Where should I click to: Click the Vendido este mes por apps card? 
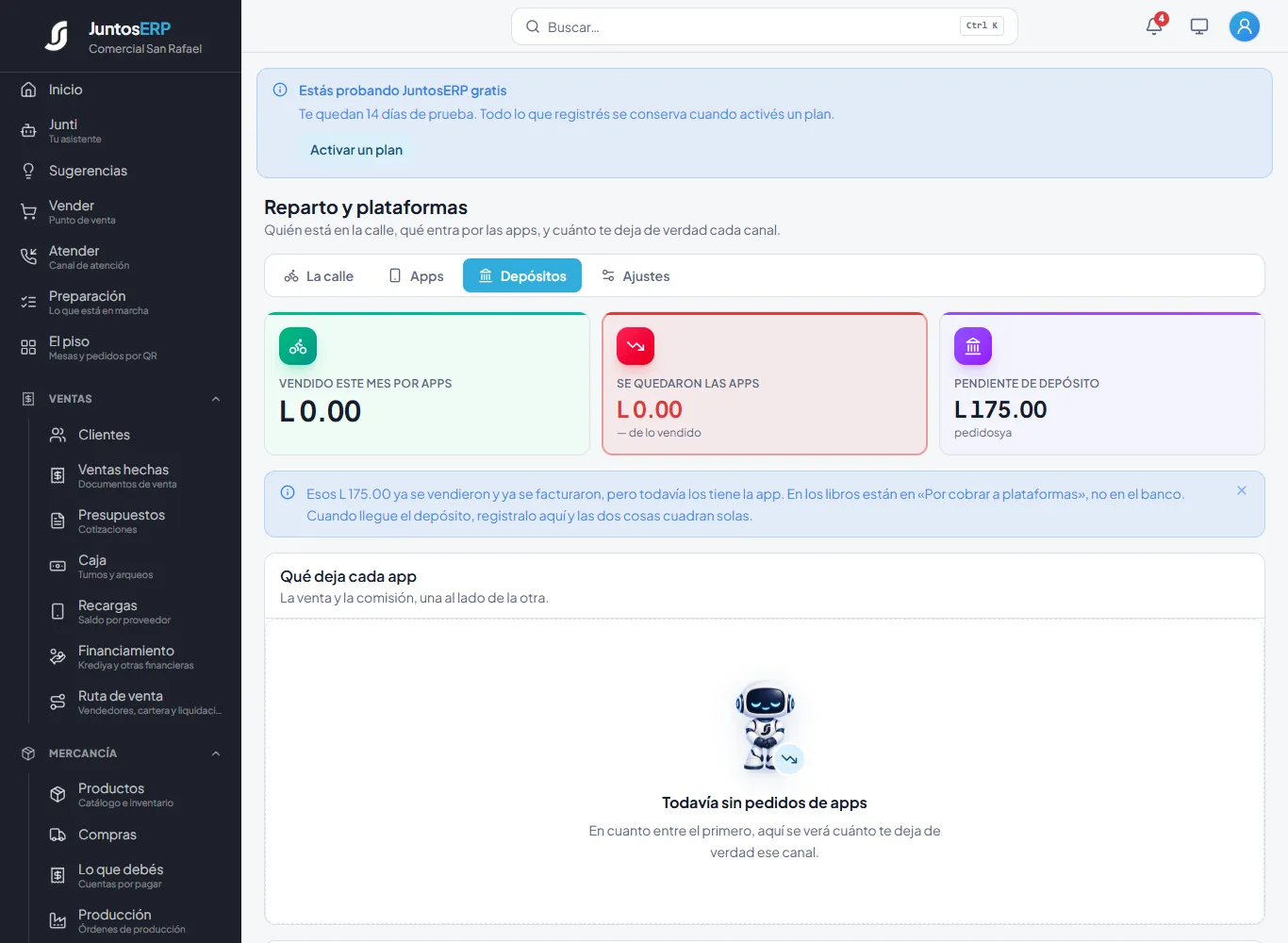click(427, 384)
